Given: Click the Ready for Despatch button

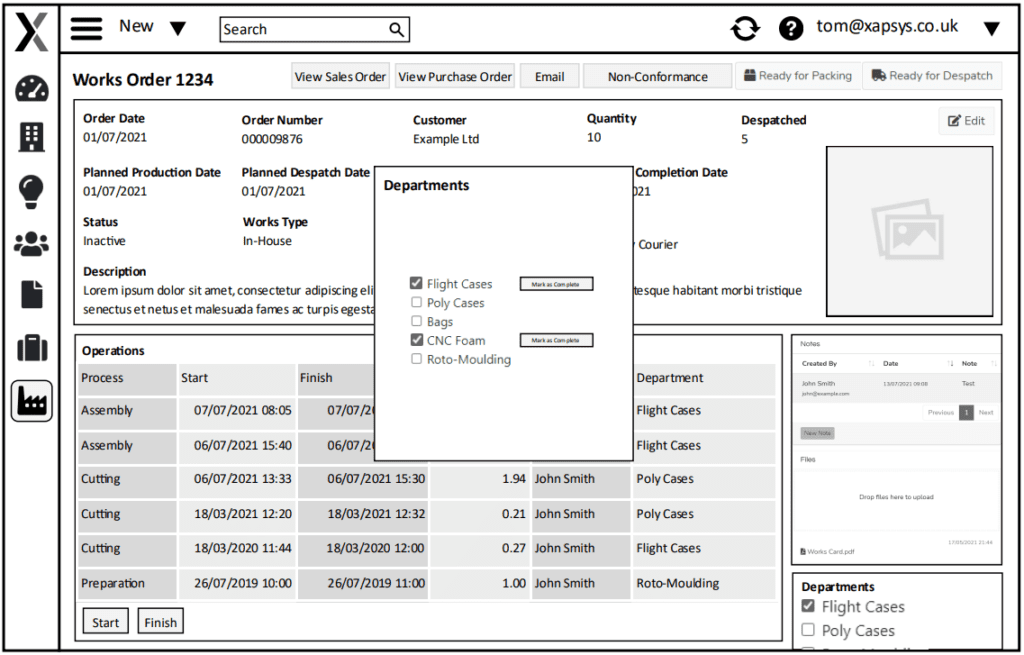Looking at the screenshot, I should [x=933, y=76].
